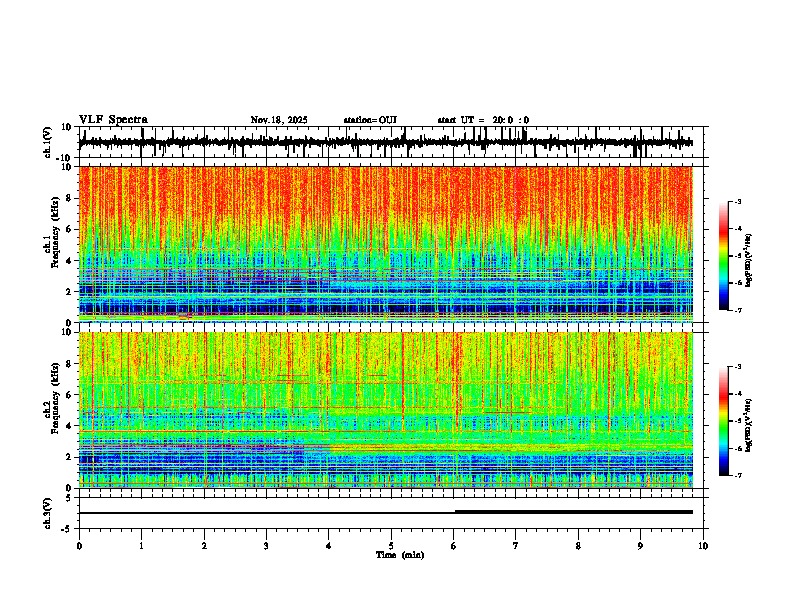
Task: Click time-axis tick label "9"
Action: pos(640,546)
